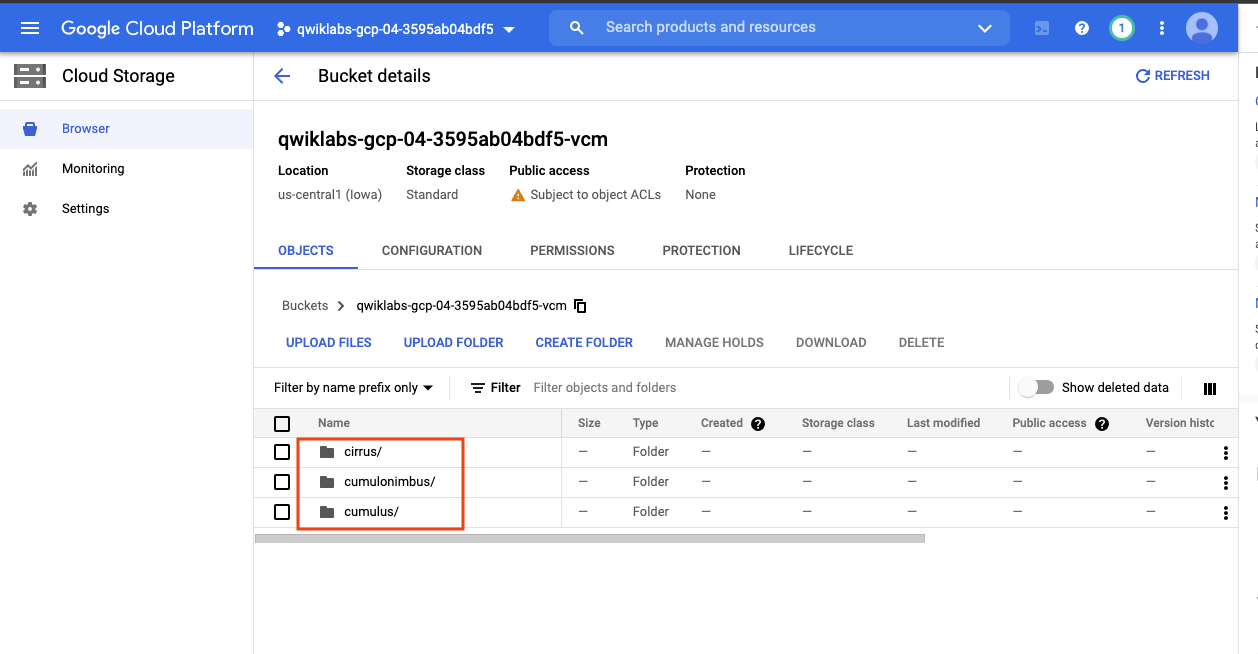Click the DELETE button

click(x=922, y=343)
